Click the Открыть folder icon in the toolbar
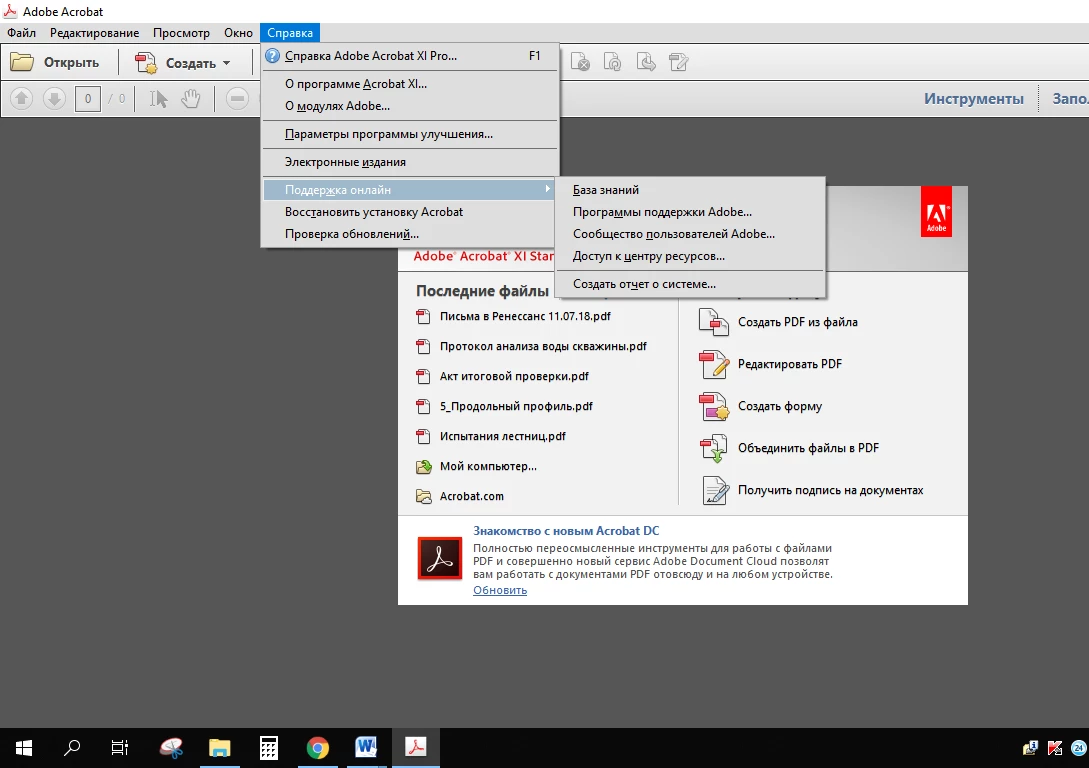Viewport: 1089px width, 768px height. coord(22,62)
